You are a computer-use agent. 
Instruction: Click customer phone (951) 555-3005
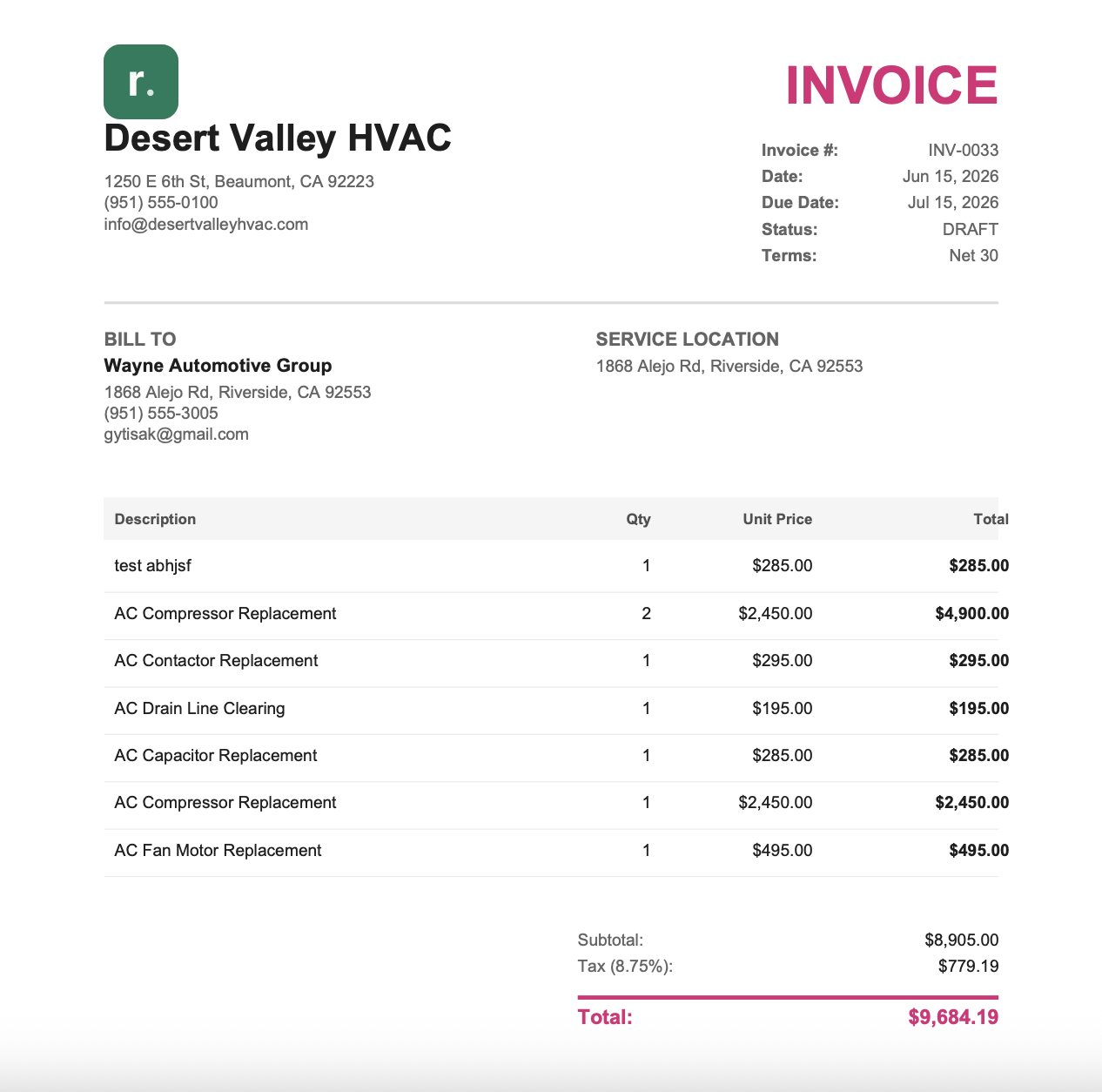coord(161,413)
